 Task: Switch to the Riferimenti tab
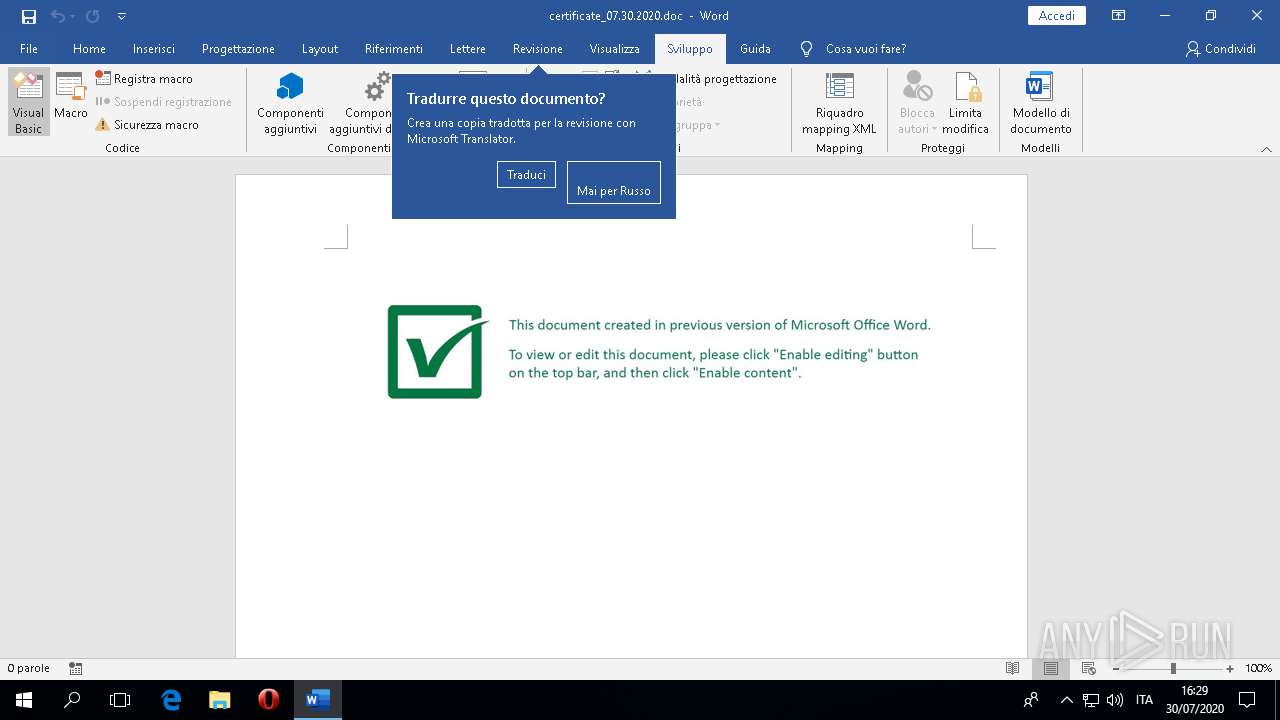[394, 49]
